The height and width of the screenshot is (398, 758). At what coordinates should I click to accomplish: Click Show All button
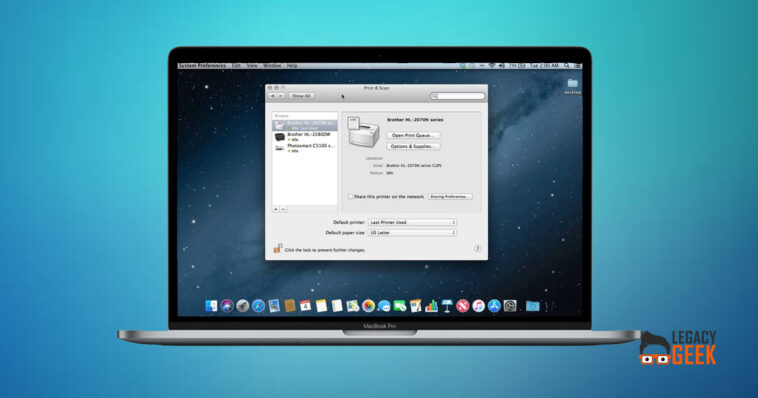(301, 96)
